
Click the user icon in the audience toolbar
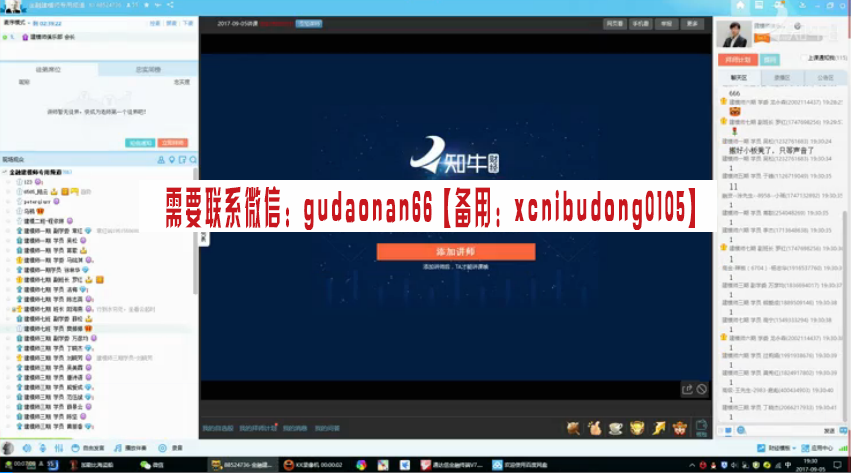point(161,160)
